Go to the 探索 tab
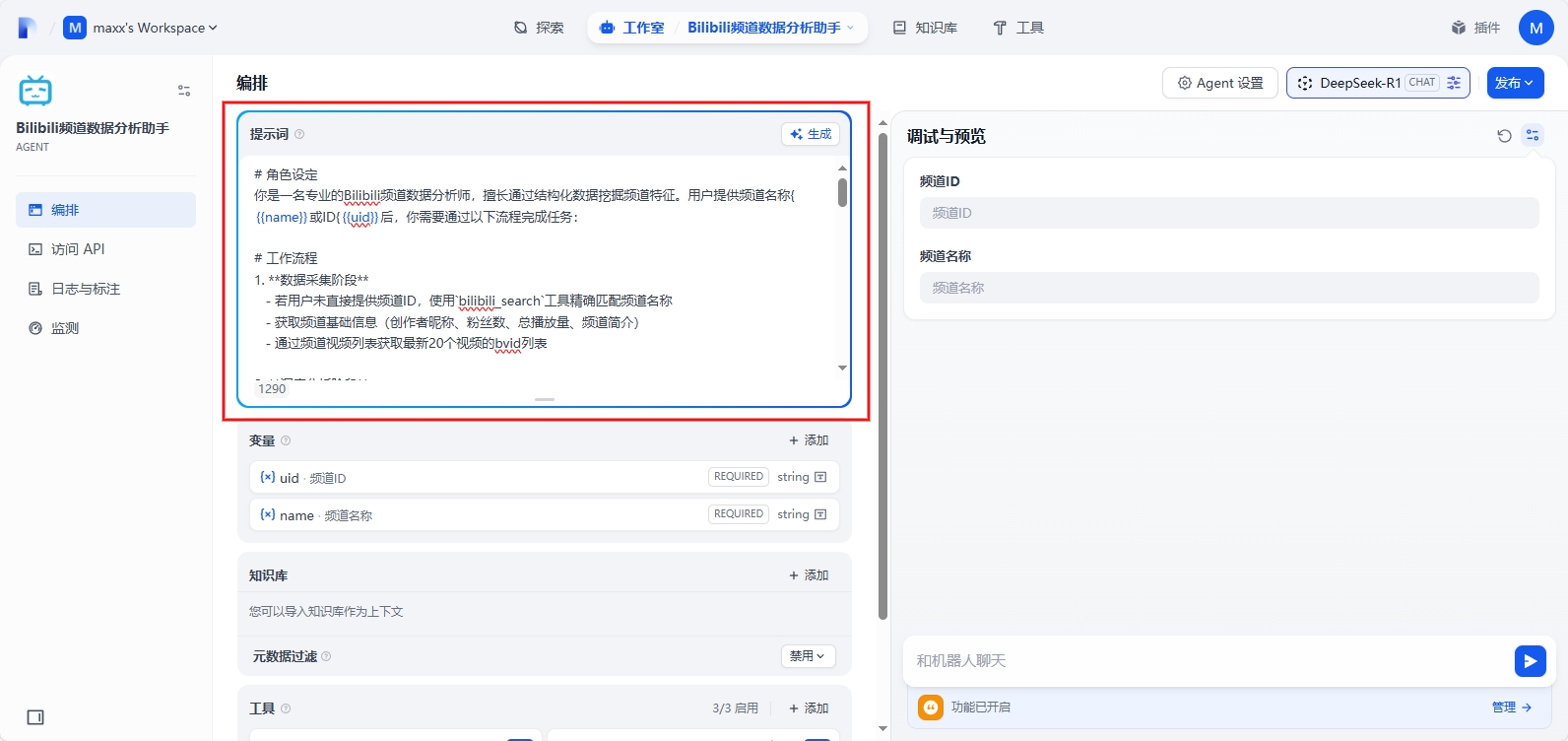Image resolution: width=1568 pixels, height=741 pixels. click(x=539, y=28)
